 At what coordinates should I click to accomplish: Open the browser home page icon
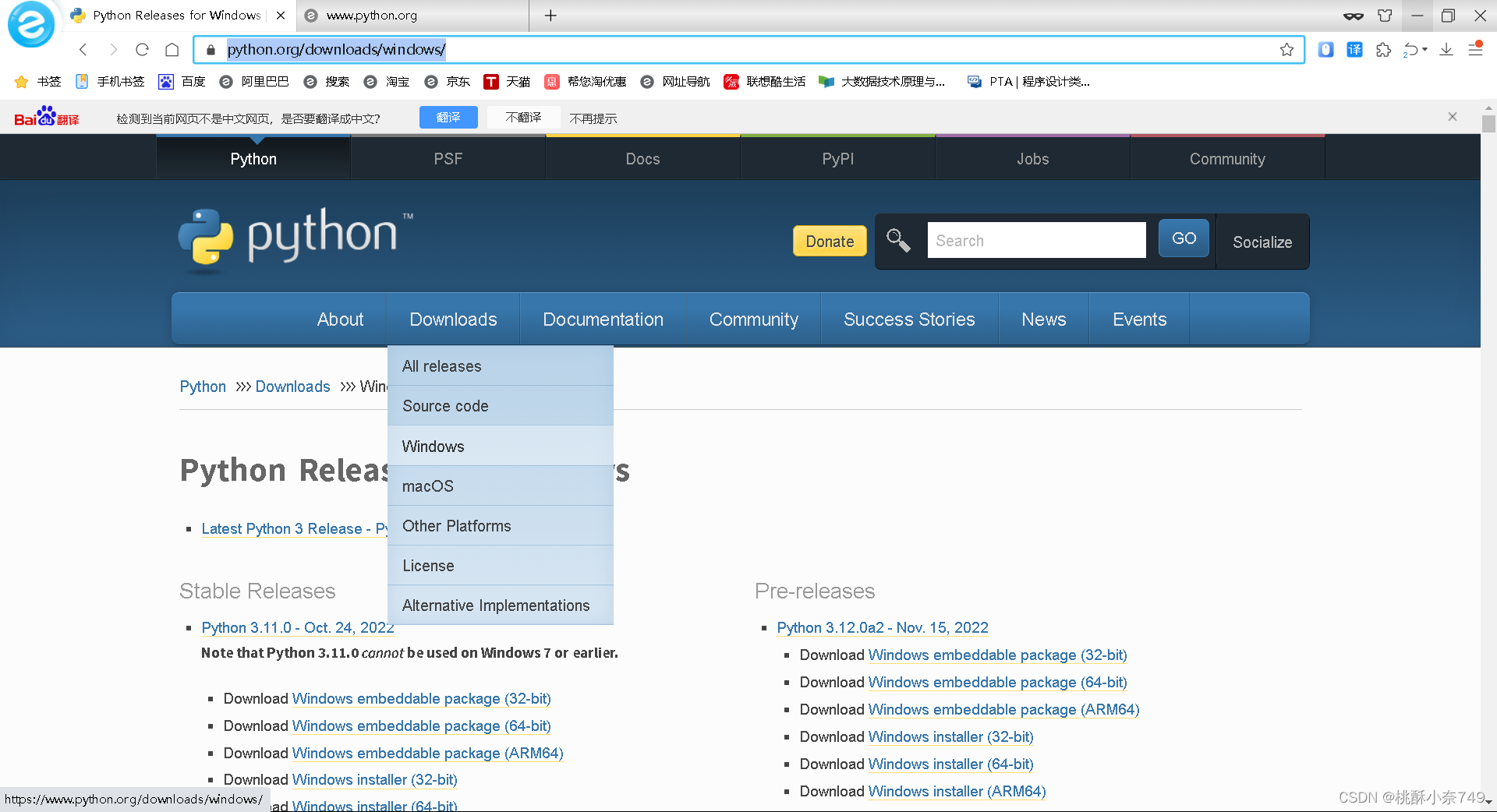pos(172,50)
